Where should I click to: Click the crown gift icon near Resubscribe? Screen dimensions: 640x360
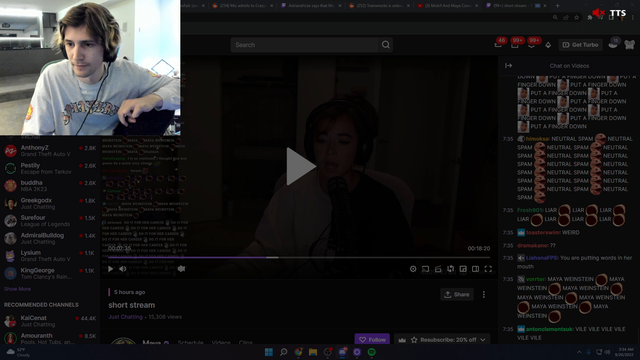(x=402, y=340)
